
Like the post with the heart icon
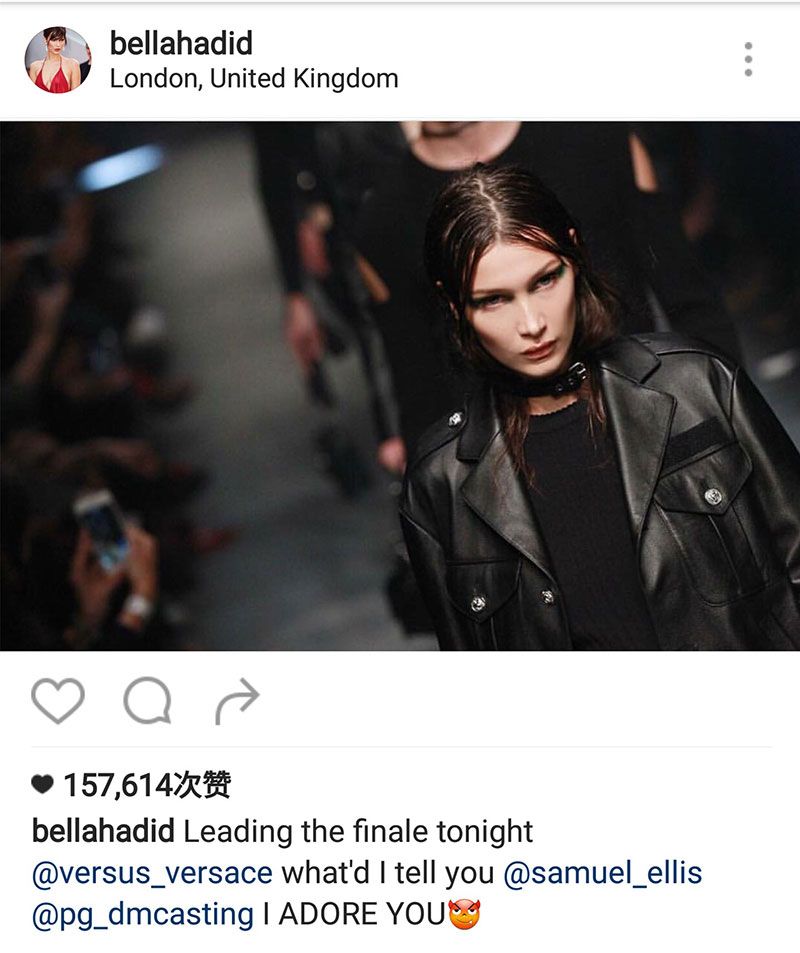[58, 700]
